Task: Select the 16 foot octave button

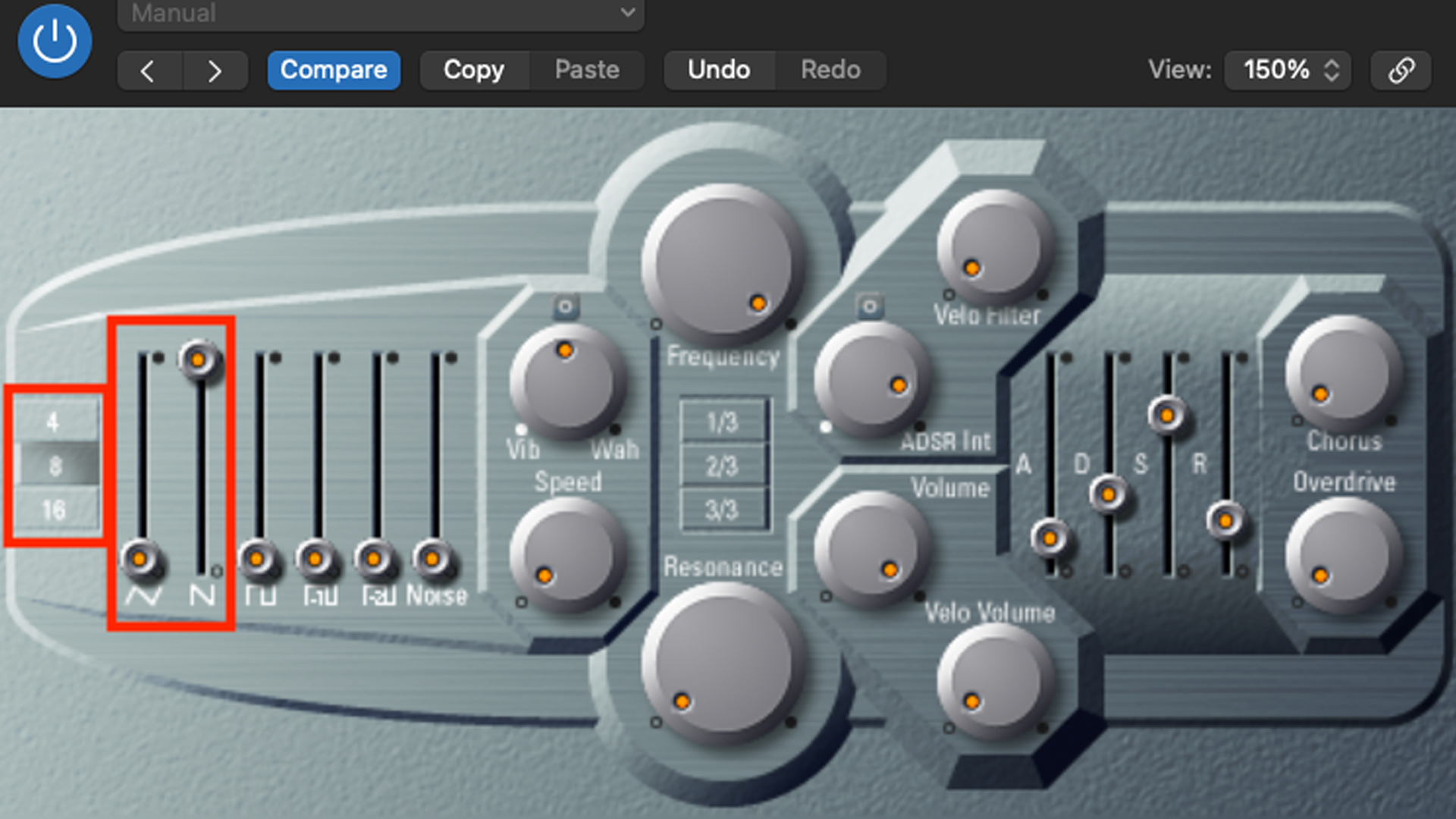Action: pos(55,510)
